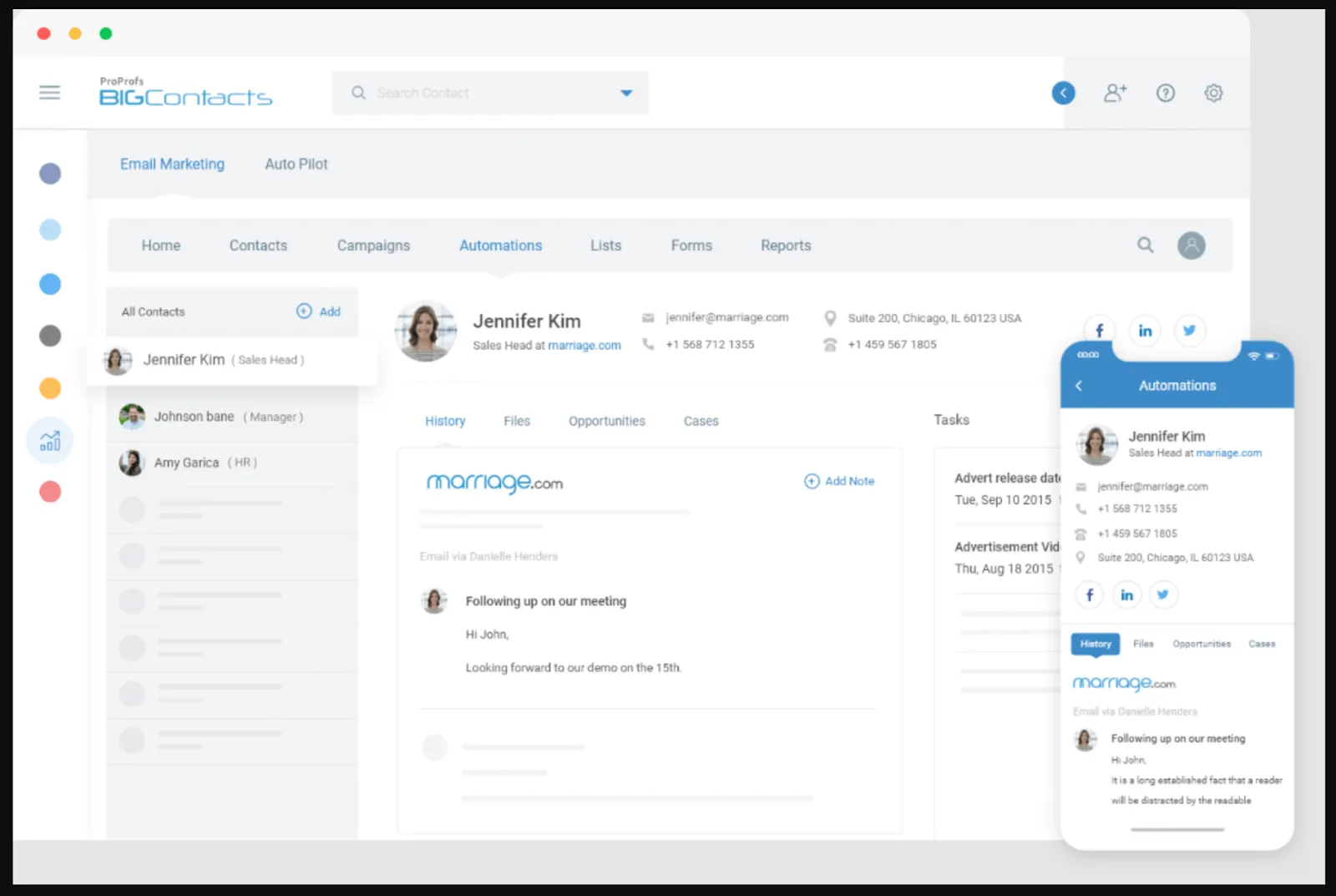Click the analytics chart sidebar icon
The width and height of the screenshot is (1336, 896).
50,440
